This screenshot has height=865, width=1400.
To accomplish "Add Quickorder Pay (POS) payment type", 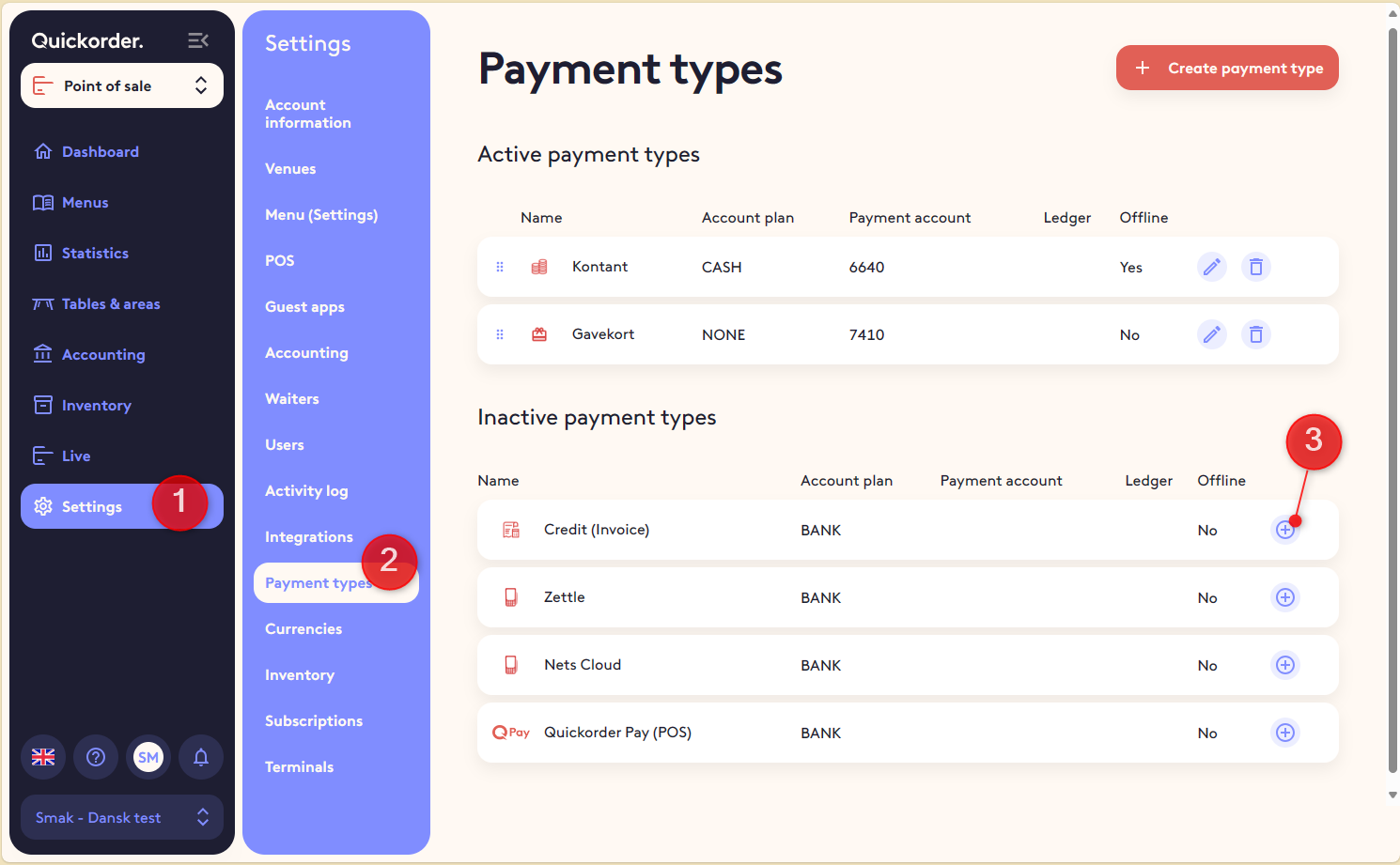I will (x=1285, y=733).
